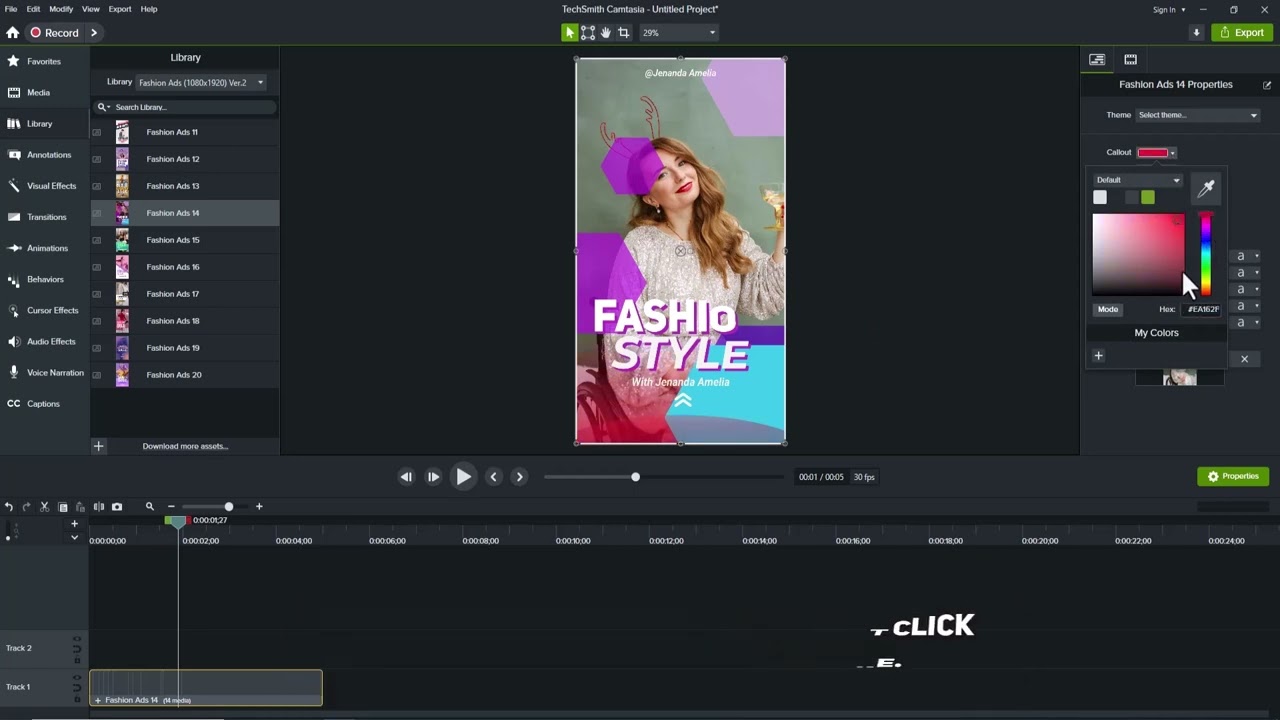
Task: Pick color with the eyedropper tool
Action: pos(1206,188)
